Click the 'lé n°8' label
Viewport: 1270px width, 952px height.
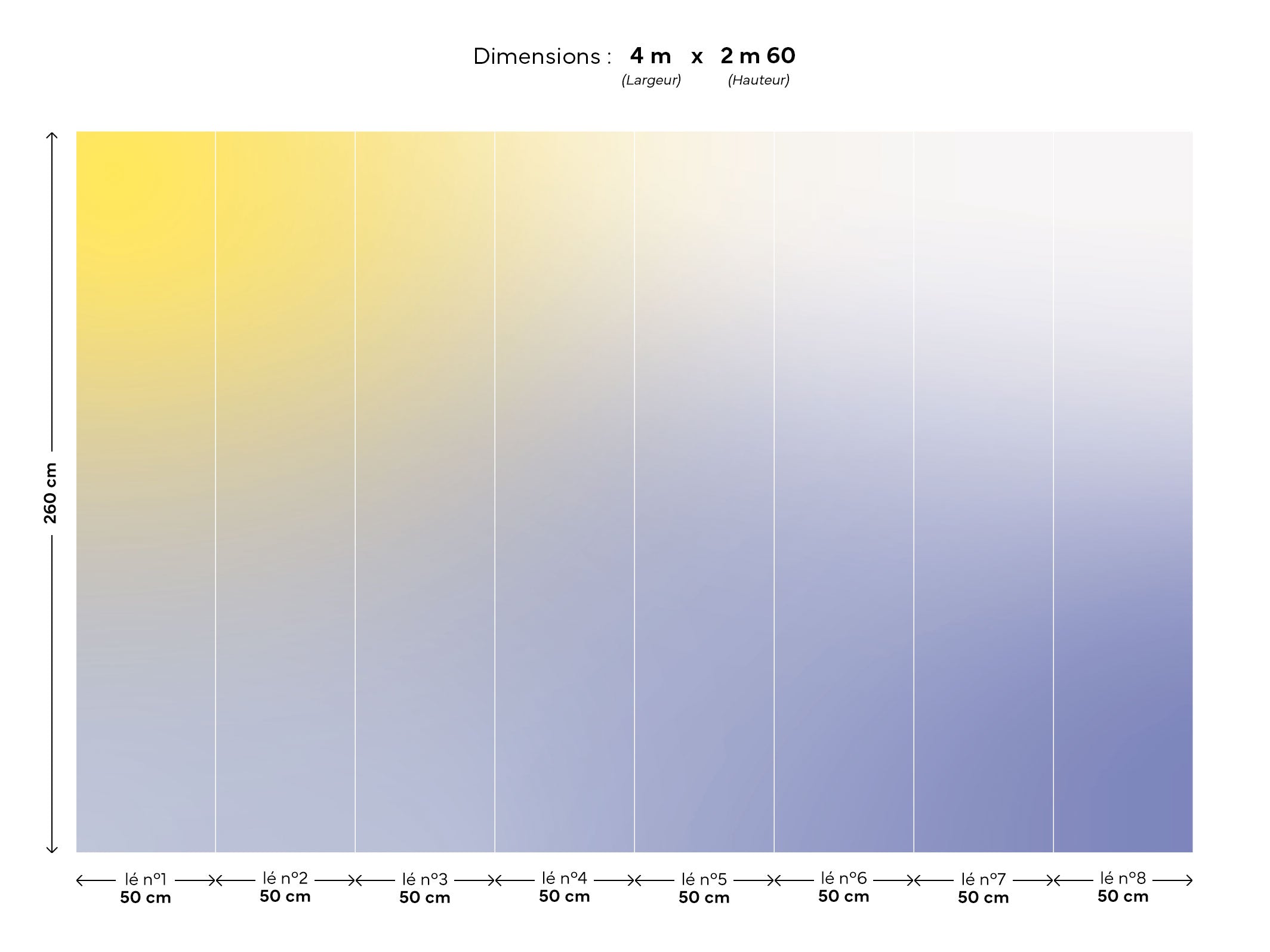[x=1123, y=878]
